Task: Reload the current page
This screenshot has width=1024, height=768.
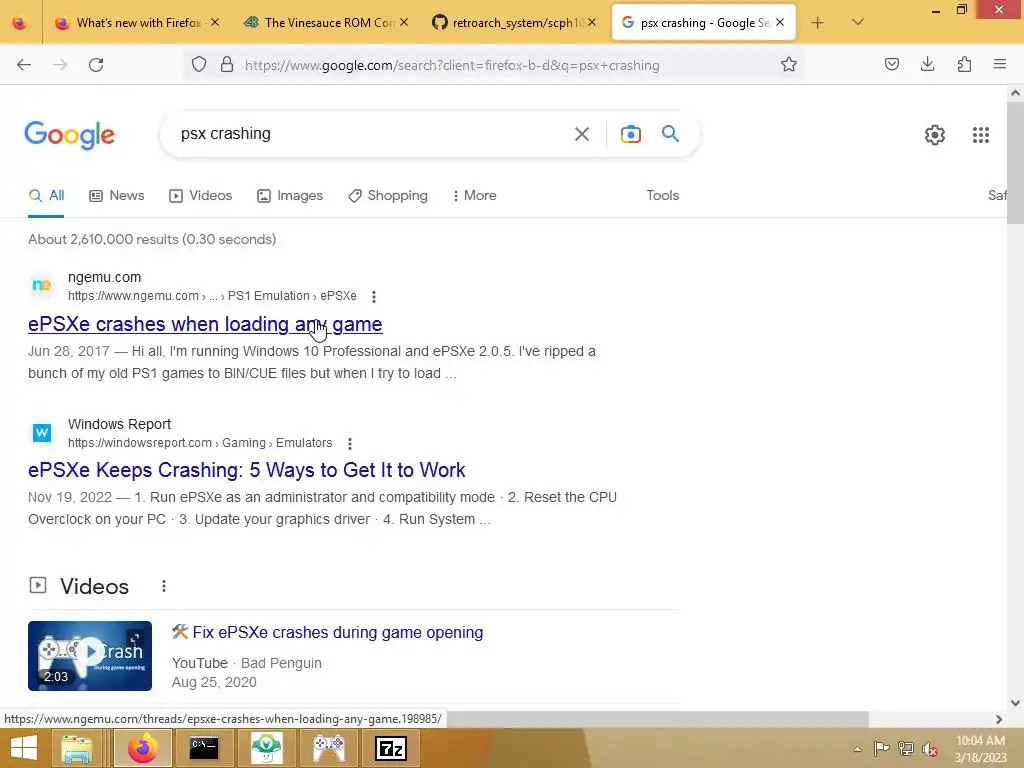Action: pos(96,65)
